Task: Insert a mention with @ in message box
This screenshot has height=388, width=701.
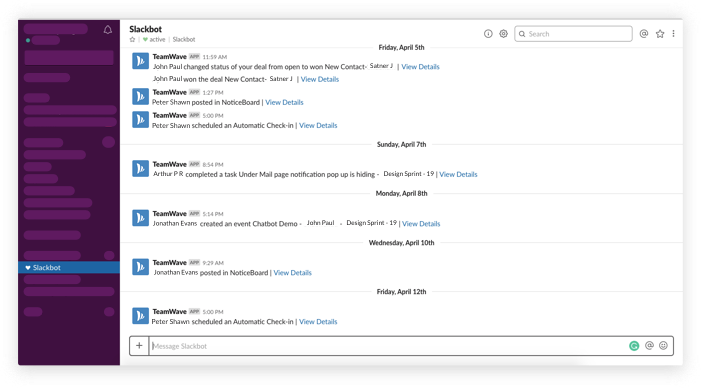Action: [x=649, y=346]
